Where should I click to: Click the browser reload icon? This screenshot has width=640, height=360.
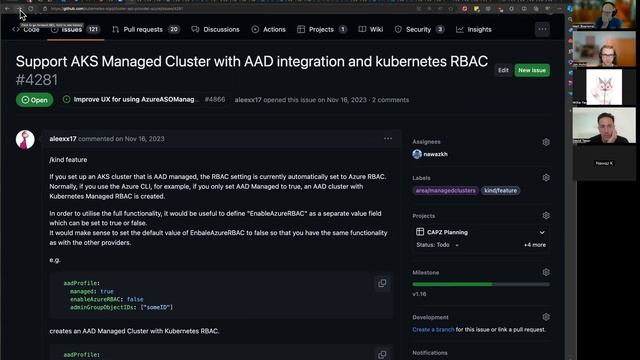coord(31,9)
